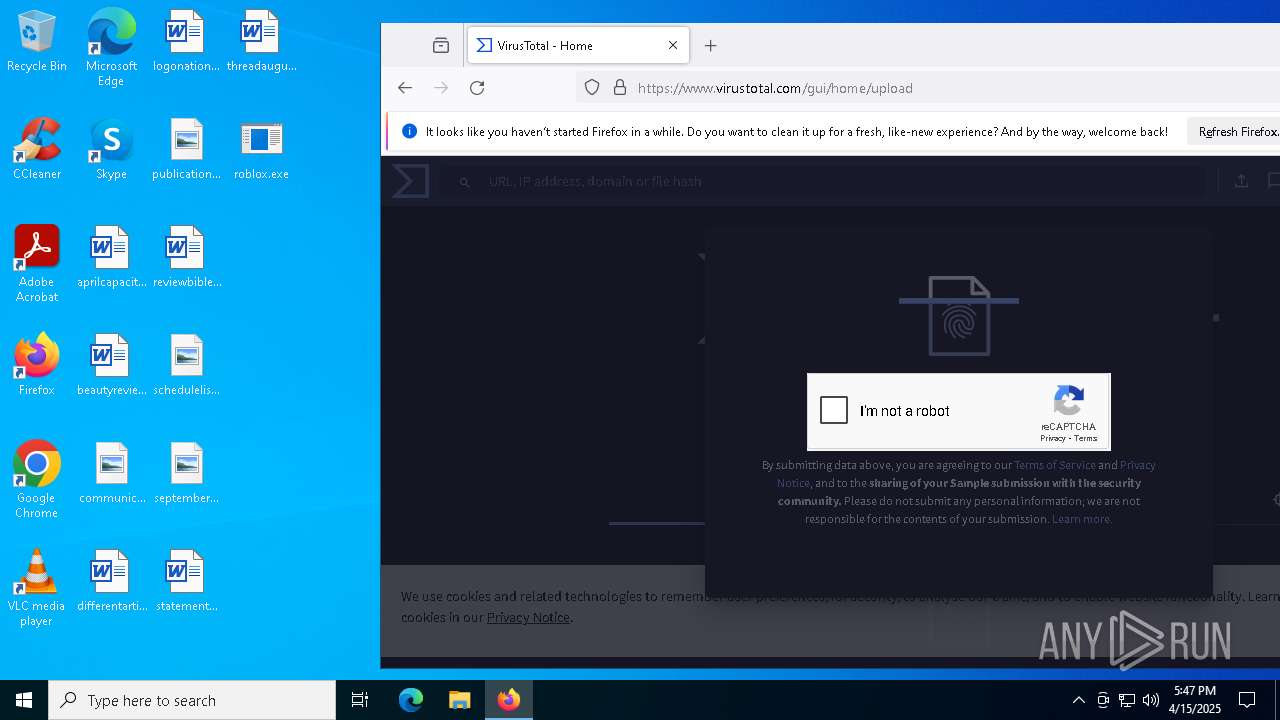
Task: Open the taskbar clock and date
Action: pyautogui.click(x=1195, y=700)
